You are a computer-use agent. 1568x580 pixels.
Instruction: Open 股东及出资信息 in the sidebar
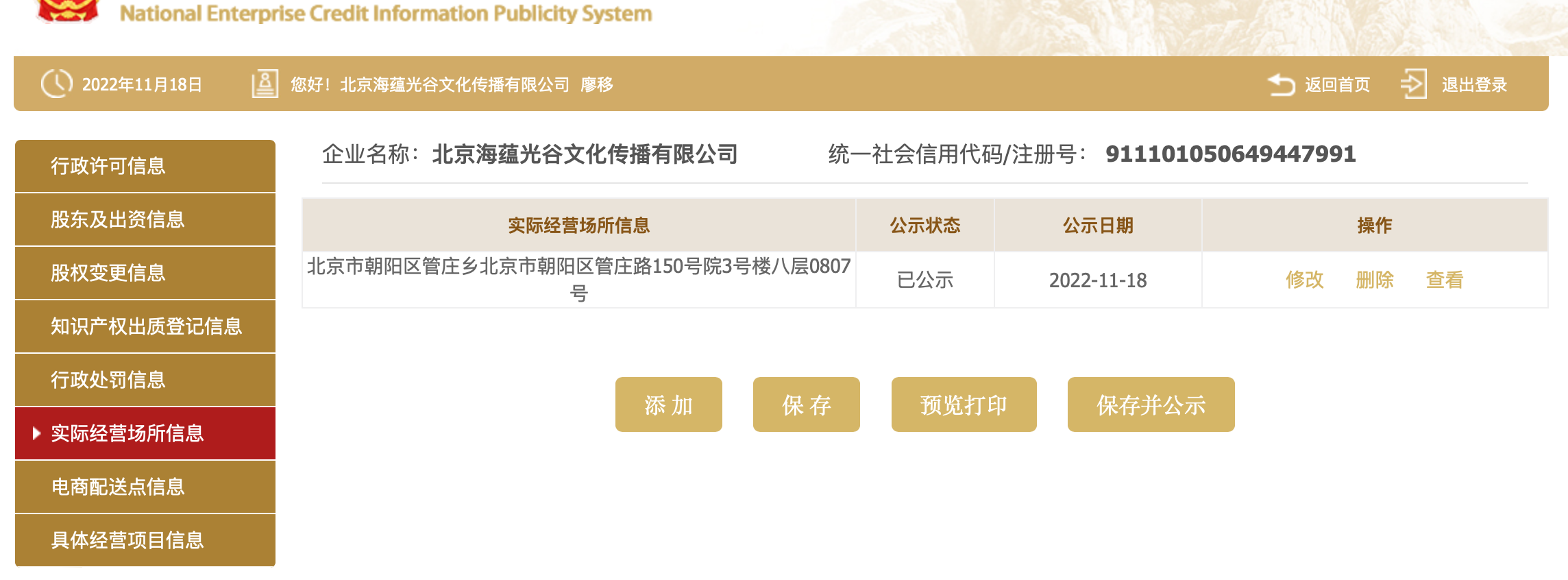[145, 219]
